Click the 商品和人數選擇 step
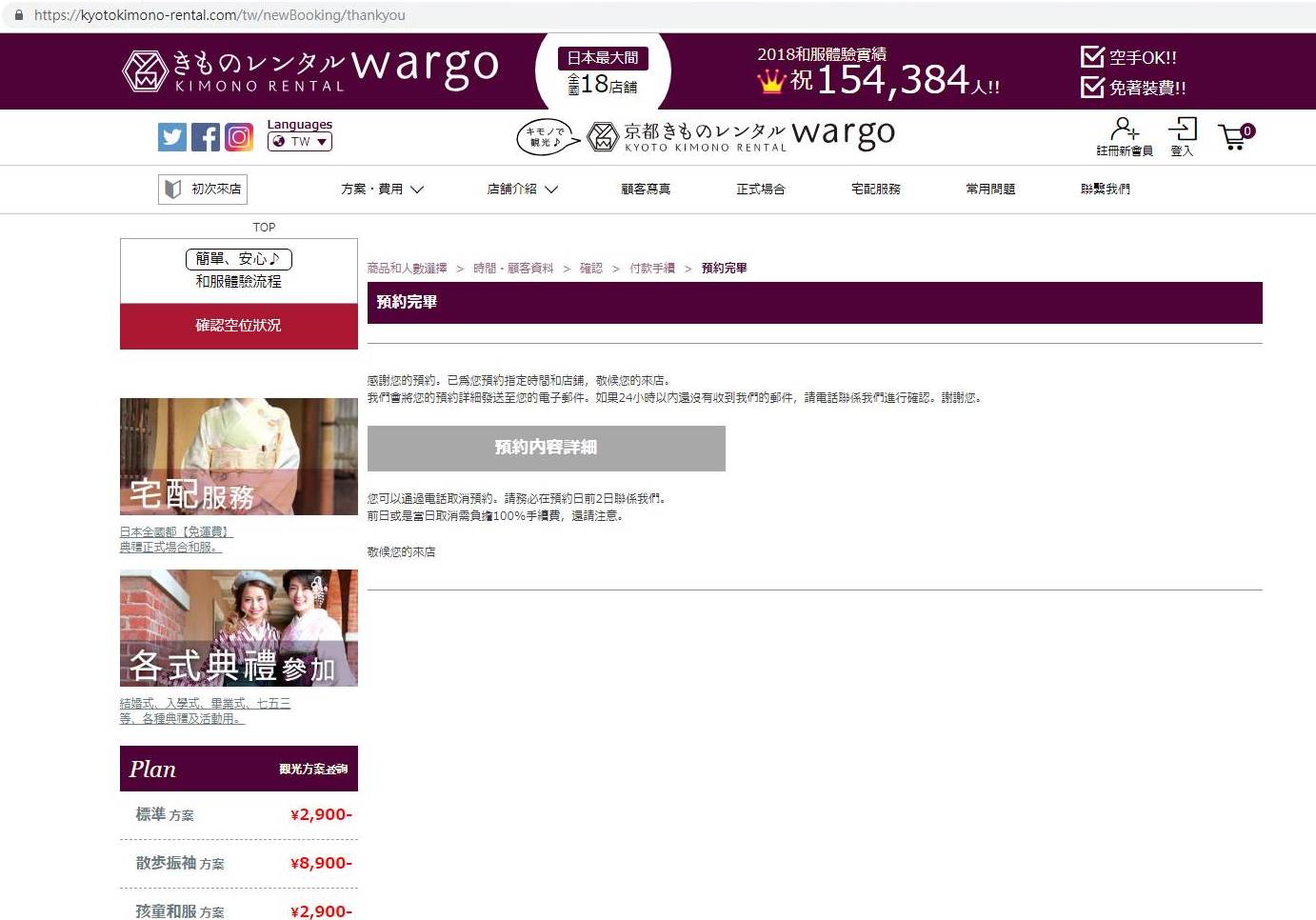The height and width of the screenshot is (920, 1316). pos(407,269)
